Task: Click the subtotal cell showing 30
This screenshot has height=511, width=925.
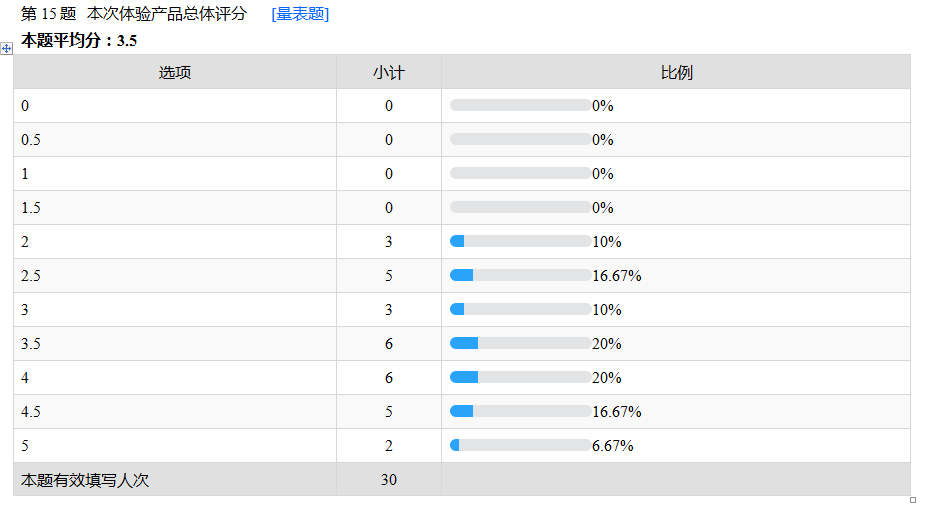Action: (x=389, y=480)
